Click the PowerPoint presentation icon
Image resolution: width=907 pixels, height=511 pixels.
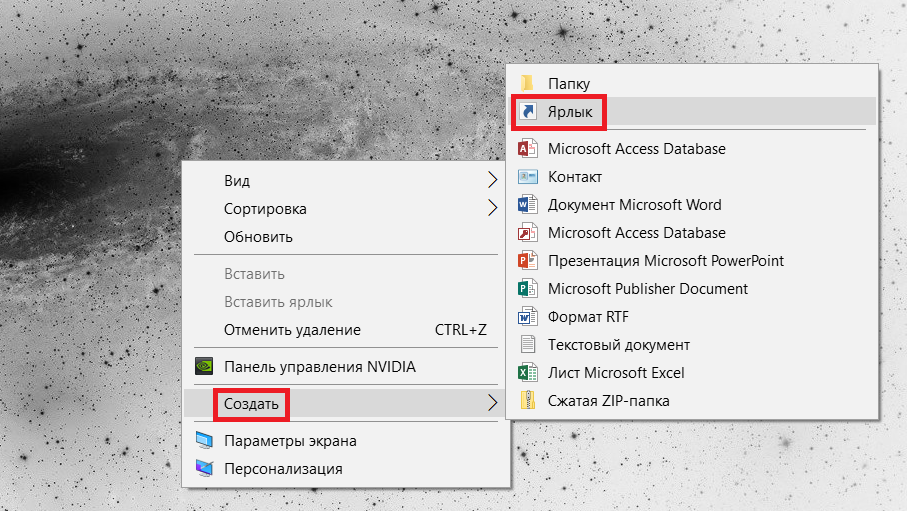[x=528, y=260]
